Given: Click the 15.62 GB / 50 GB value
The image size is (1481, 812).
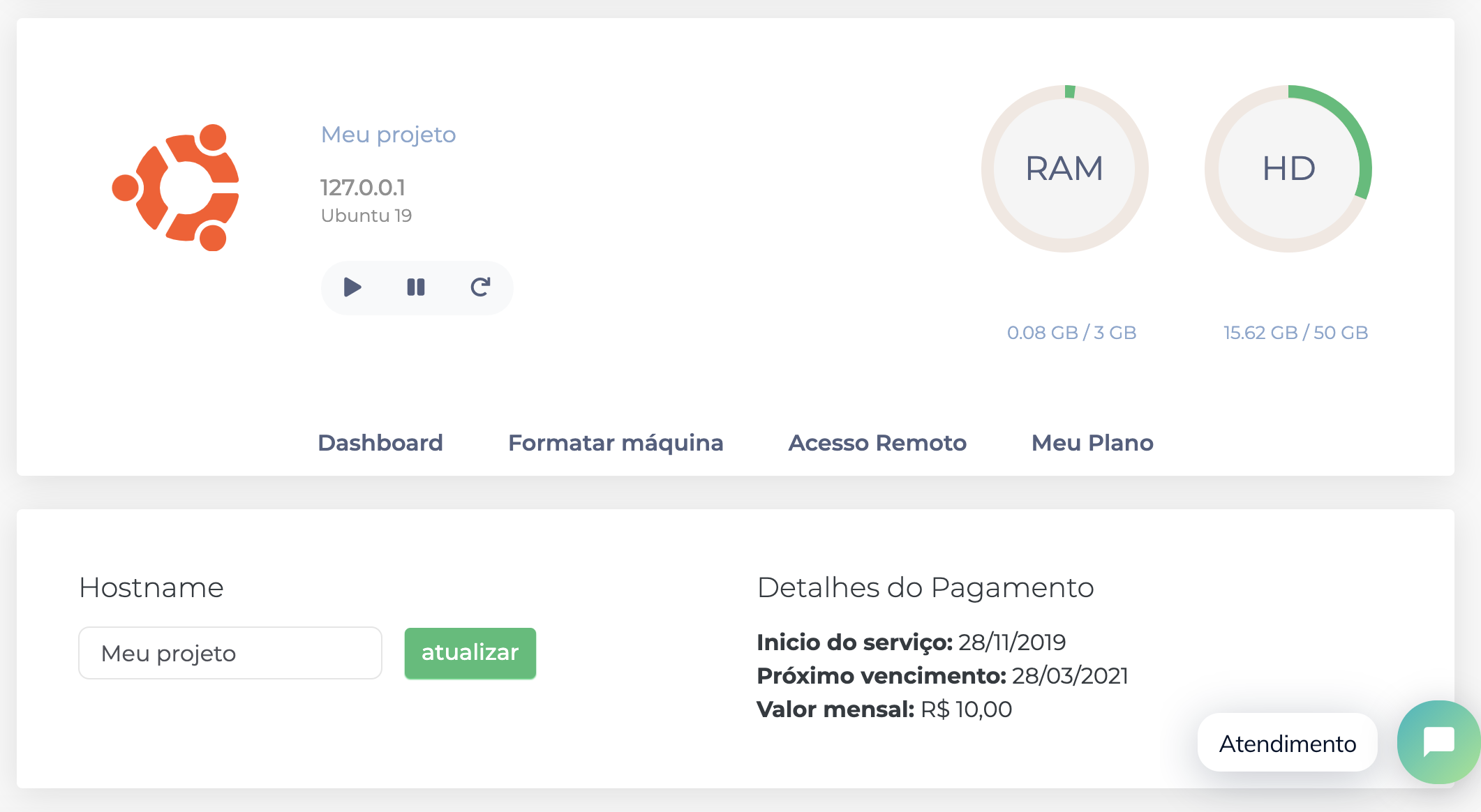Looking at the screenshot, I should (x=1296, y=333).
